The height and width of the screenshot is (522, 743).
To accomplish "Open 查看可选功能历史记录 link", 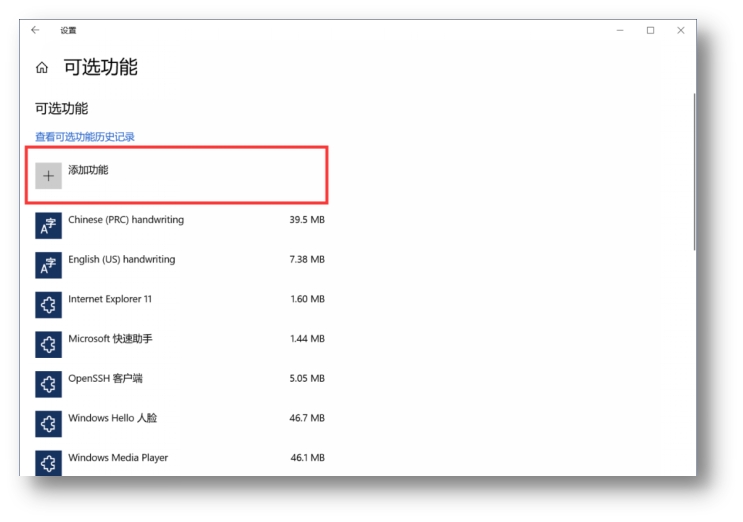I will point(85,137).
